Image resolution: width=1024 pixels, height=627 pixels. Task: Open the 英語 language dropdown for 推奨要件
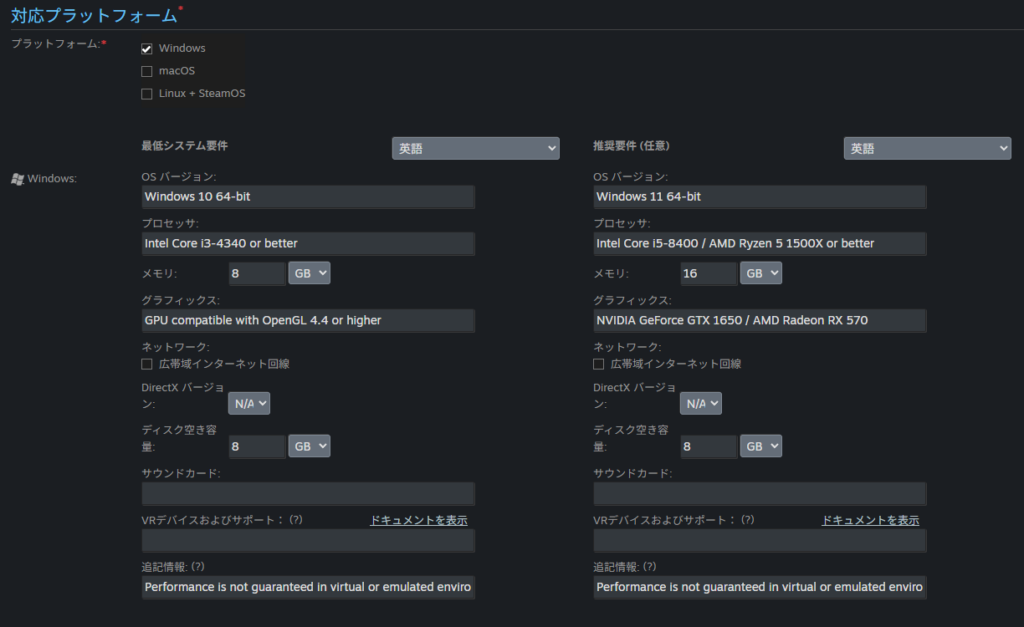click(927, 148)
